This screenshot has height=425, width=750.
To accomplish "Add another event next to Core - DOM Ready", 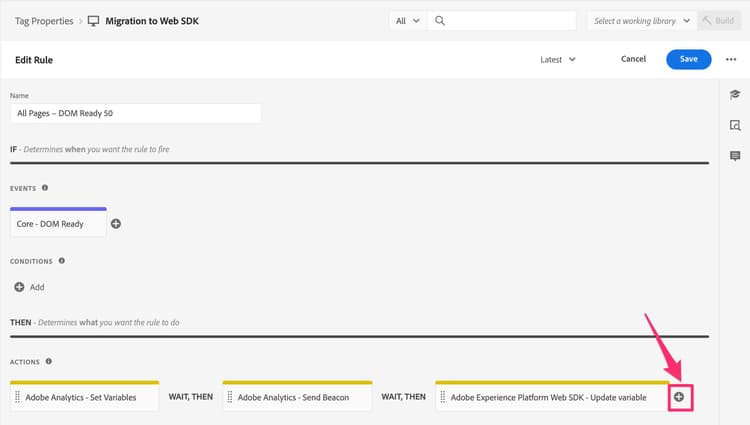I will 116,224.
